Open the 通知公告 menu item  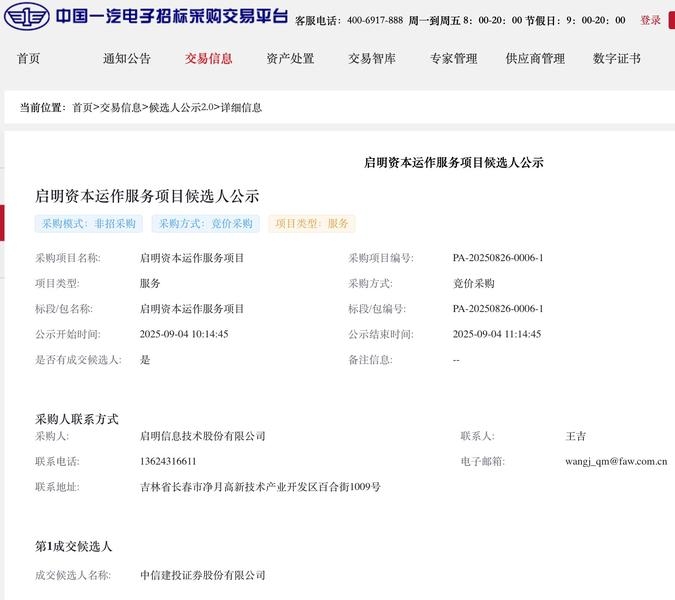127,59
